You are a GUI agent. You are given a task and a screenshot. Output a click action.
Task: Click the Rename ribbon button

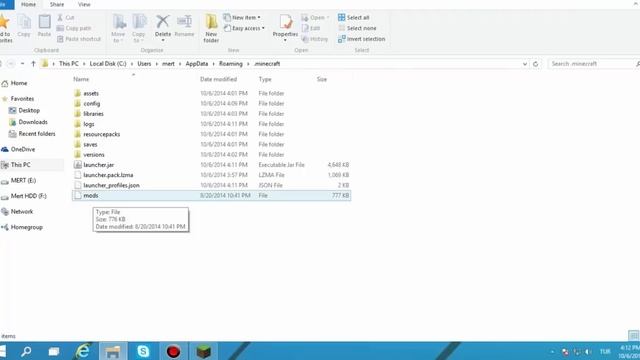click(184, 26)
